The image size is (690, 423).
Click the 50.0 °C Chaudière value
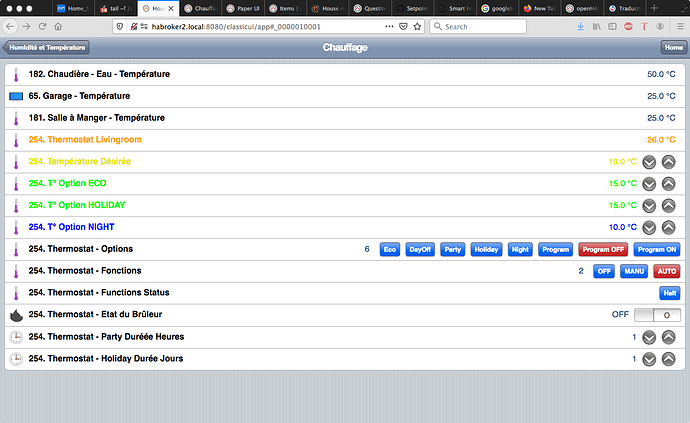click(x=661, y=74)
